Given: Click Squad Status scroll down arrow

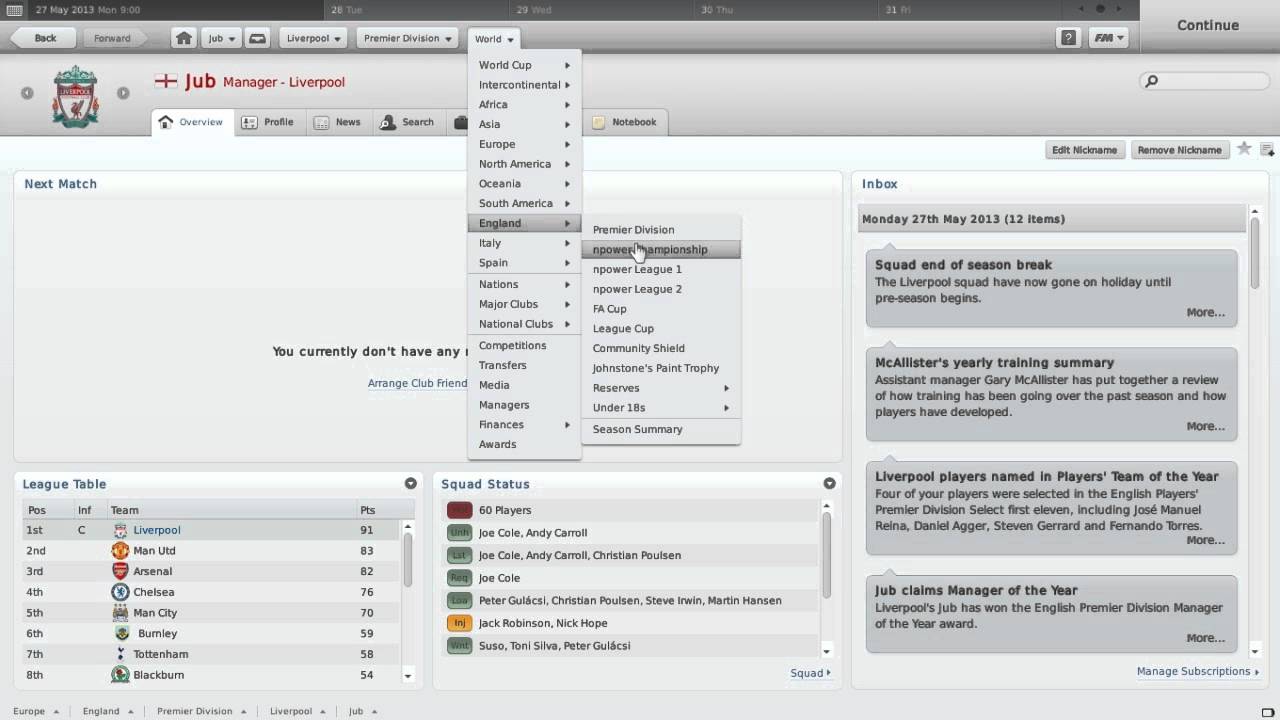Looking at the screenshot, I should (827, 651).
